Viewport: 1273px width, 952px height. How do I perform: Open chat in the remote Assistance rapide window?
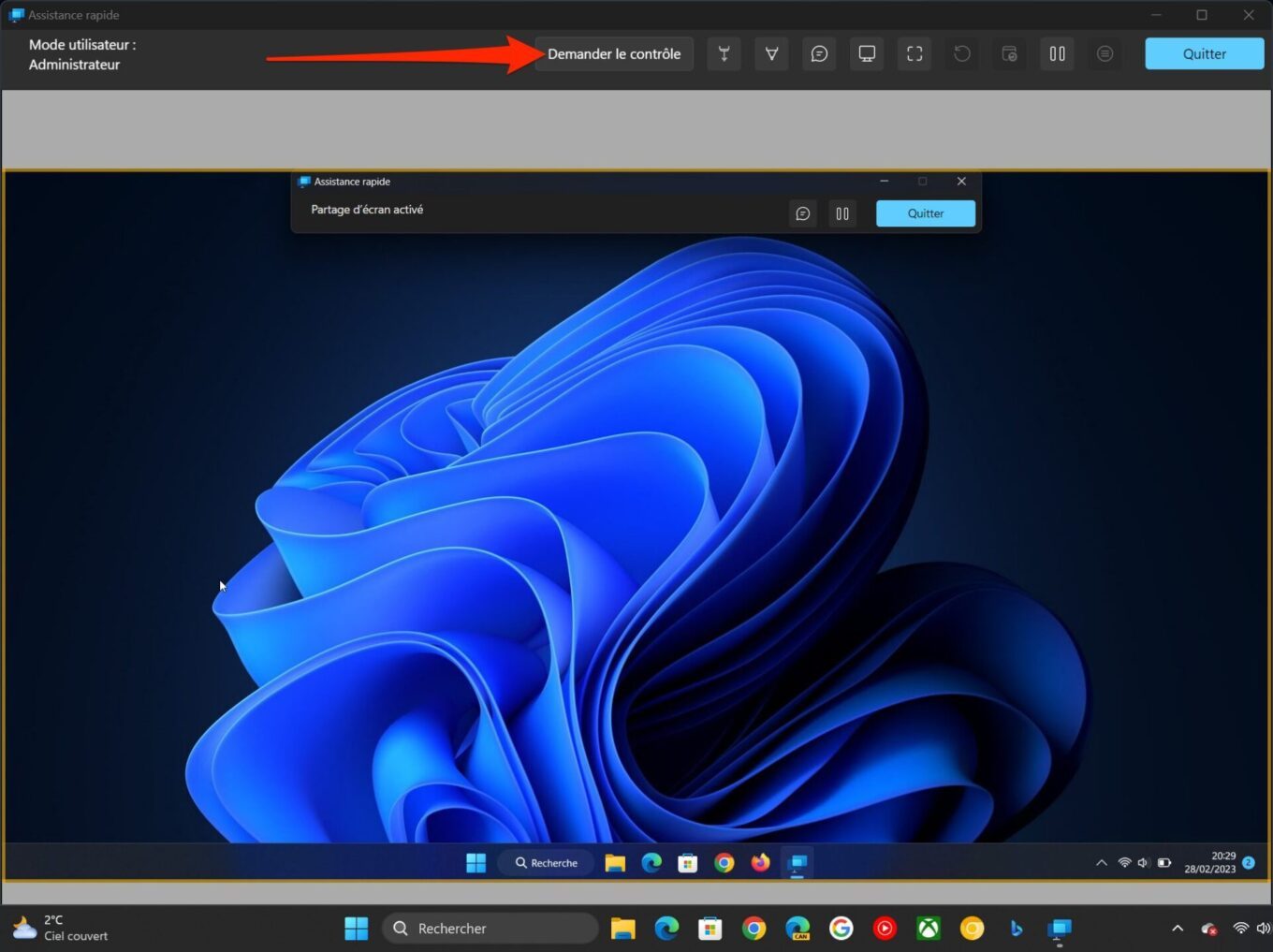pos(803,213)
